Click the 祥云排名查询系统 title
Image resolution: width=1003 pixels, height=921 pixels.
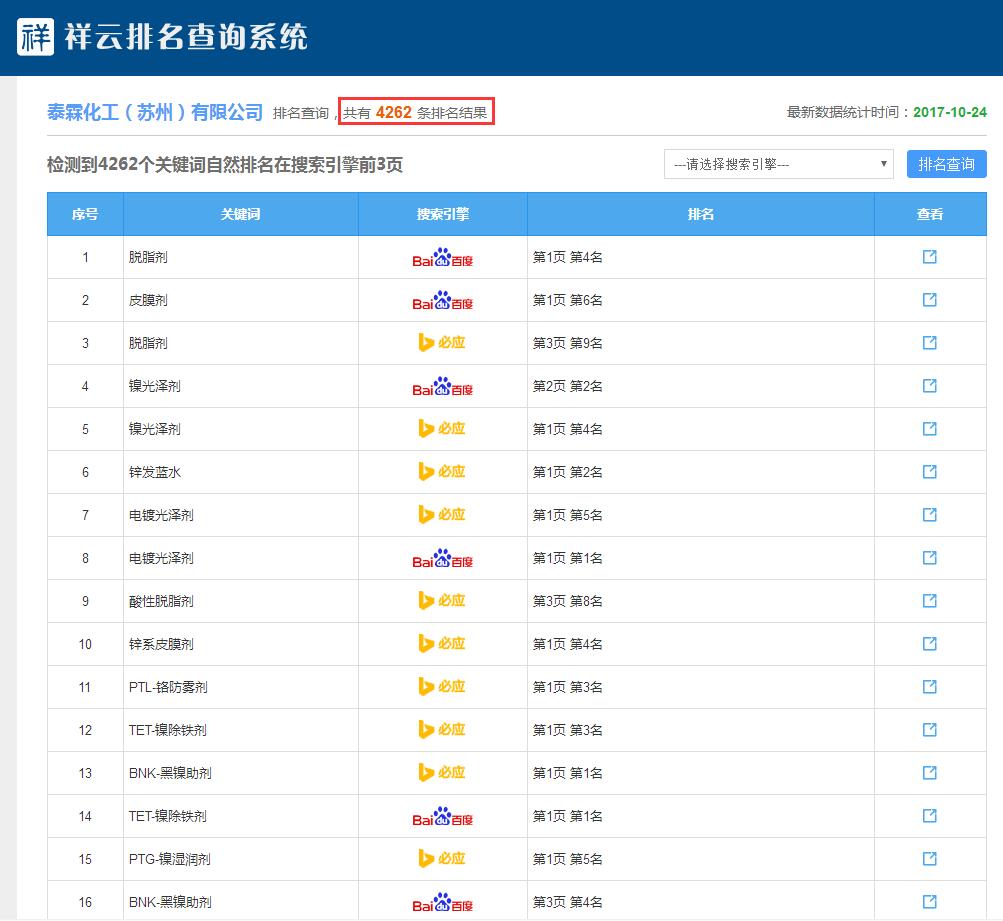point(186,36)
